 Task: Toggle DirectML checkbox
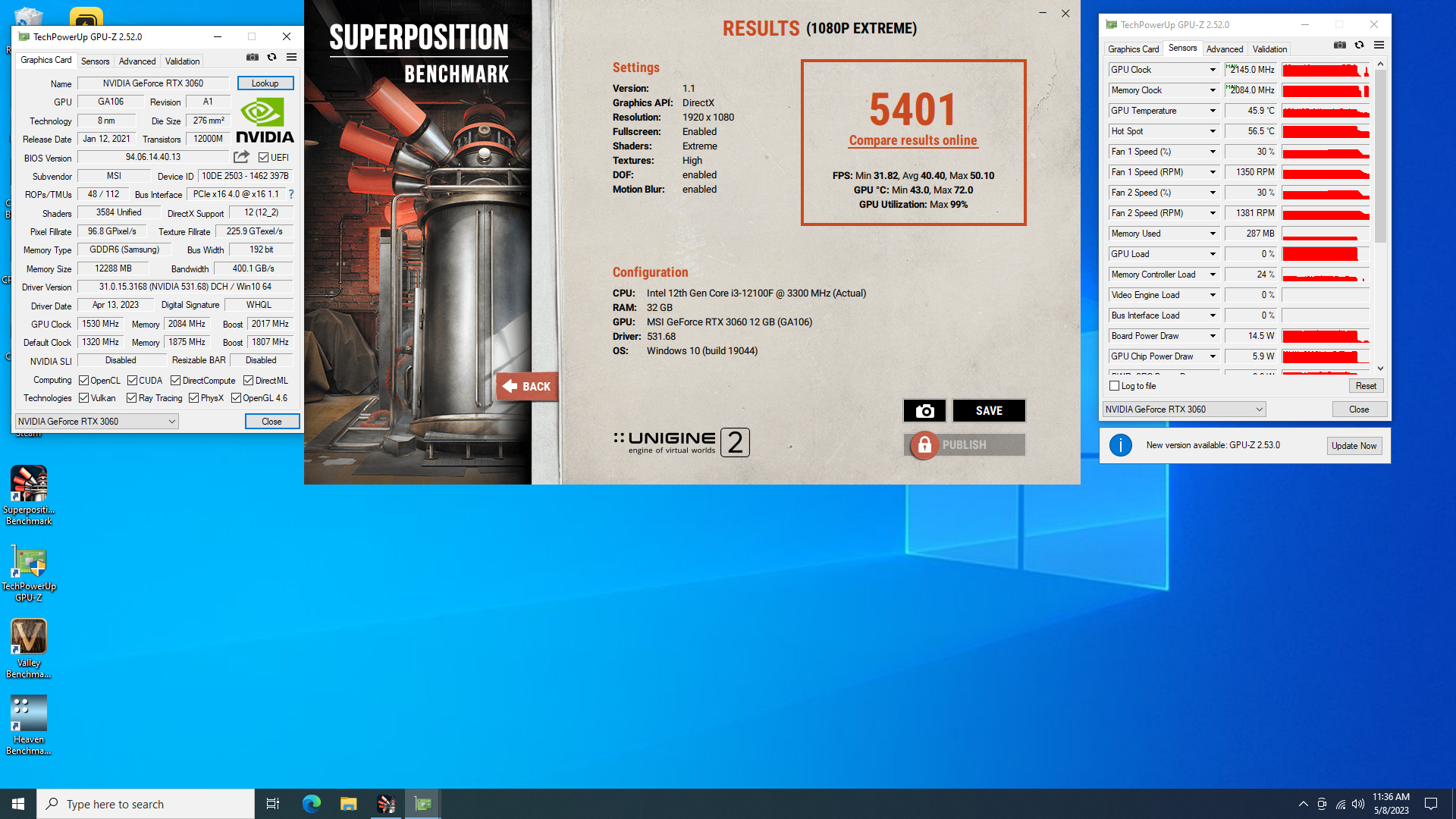(x=248, y=381)
